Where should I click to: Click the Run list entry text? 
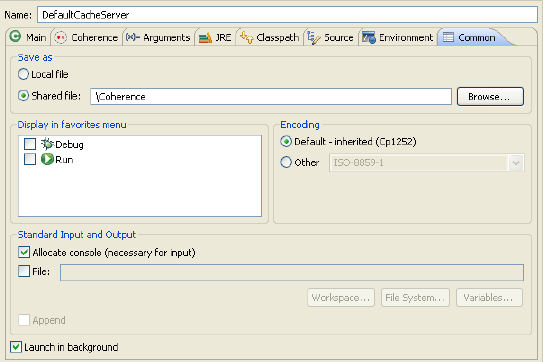[x=64, y=160]
